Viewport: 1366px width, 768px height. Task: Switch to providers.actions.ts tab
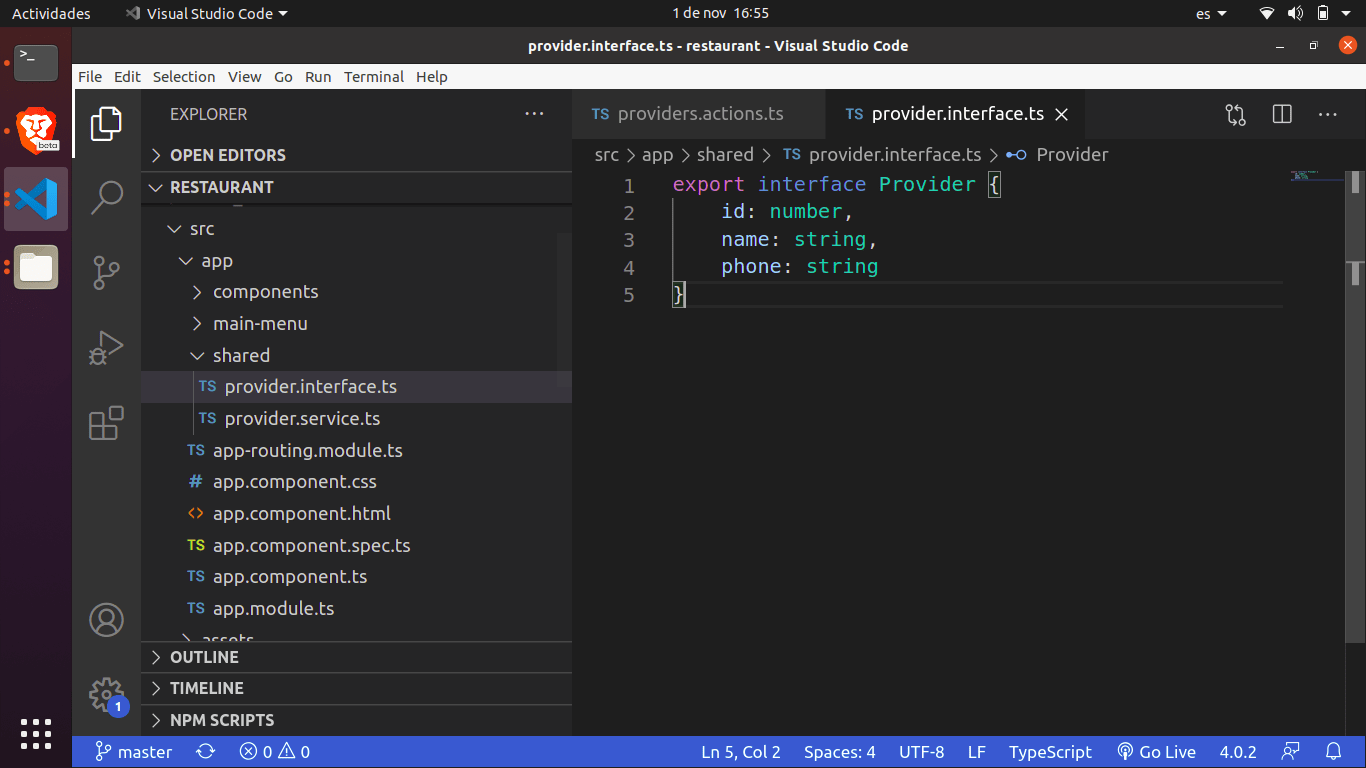[x=699, y=114]
